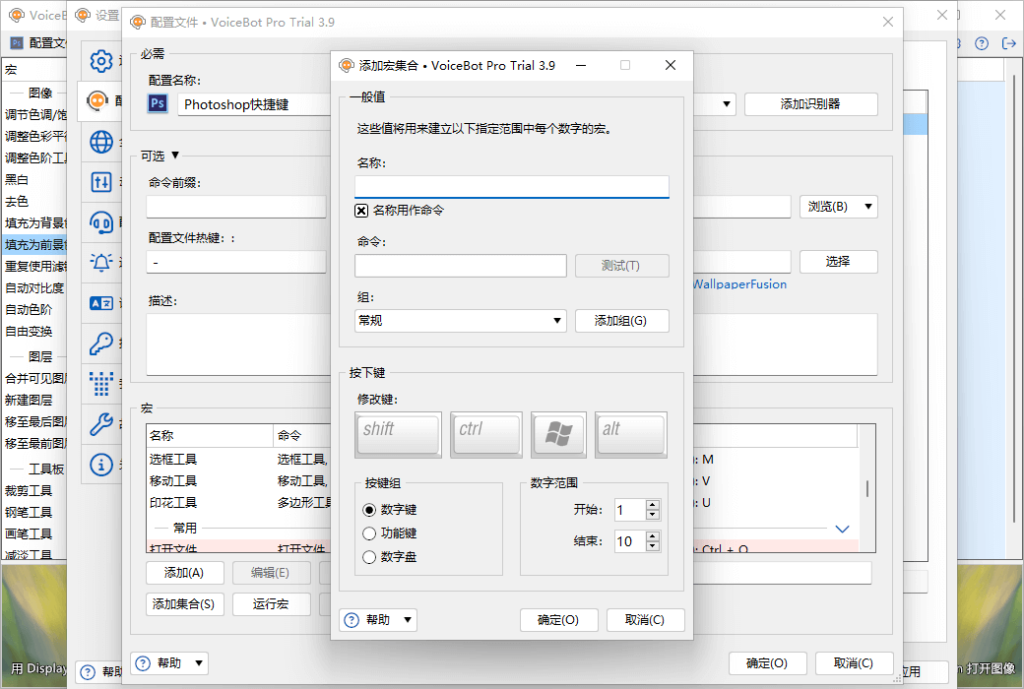
Task: Click the 名称 column header in macro list
Action: 210,436
